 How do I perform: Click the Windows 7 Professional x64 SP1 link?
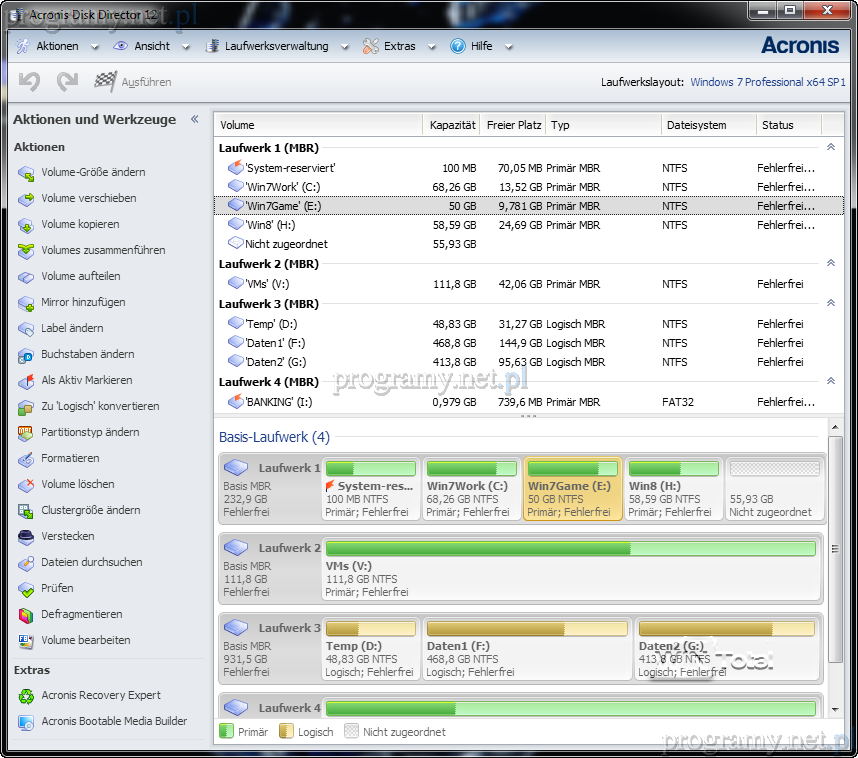pos(767,82)
